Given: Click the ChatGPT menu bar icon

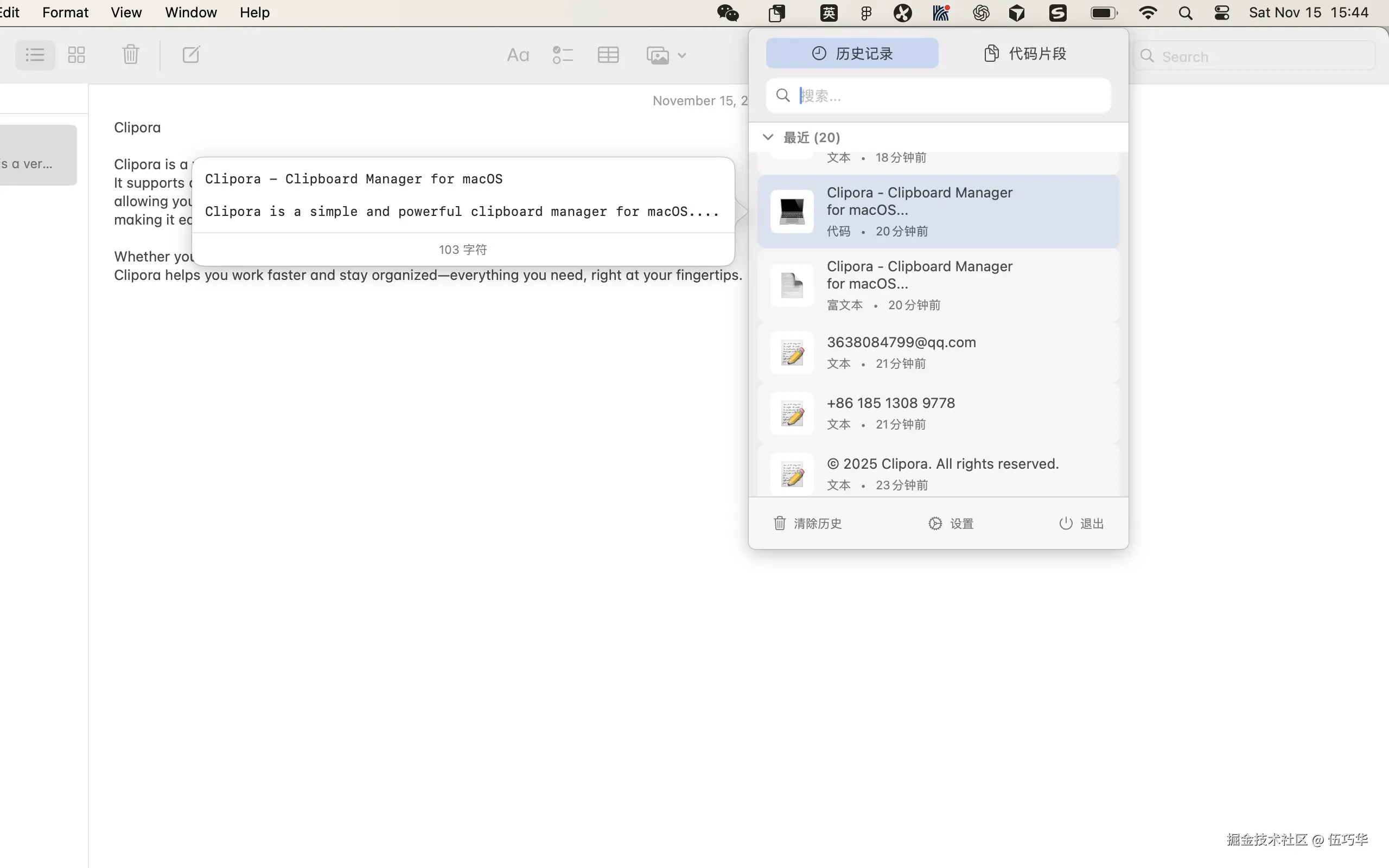Looking at the screenshot, I should coord(981,12).
